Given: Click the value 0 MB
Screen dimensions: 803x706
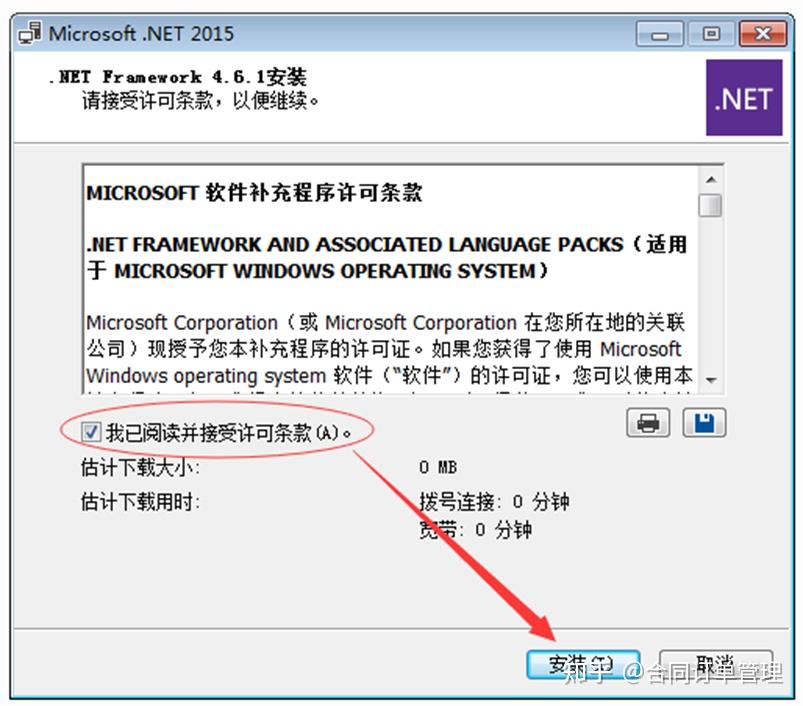Looking at the screenshot, I should 438,467.
